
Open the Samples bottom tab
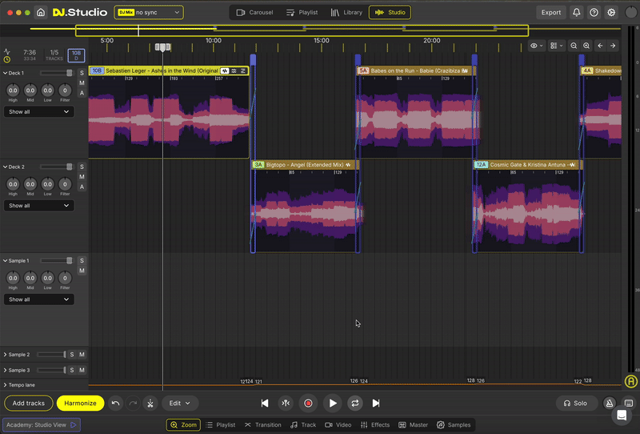453,425
